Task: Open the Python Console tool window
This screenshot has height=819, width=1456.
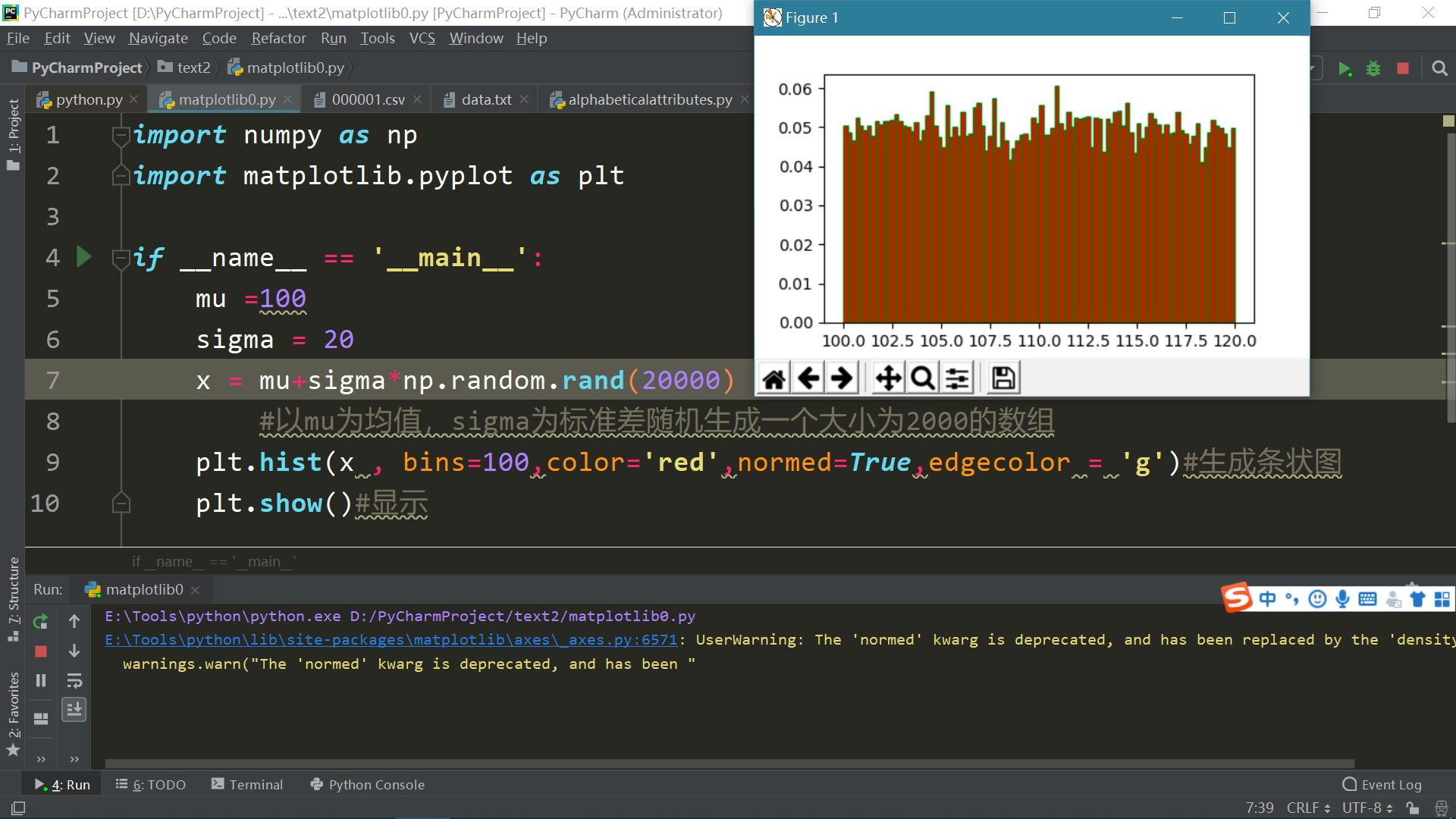Action: (367, 784)
